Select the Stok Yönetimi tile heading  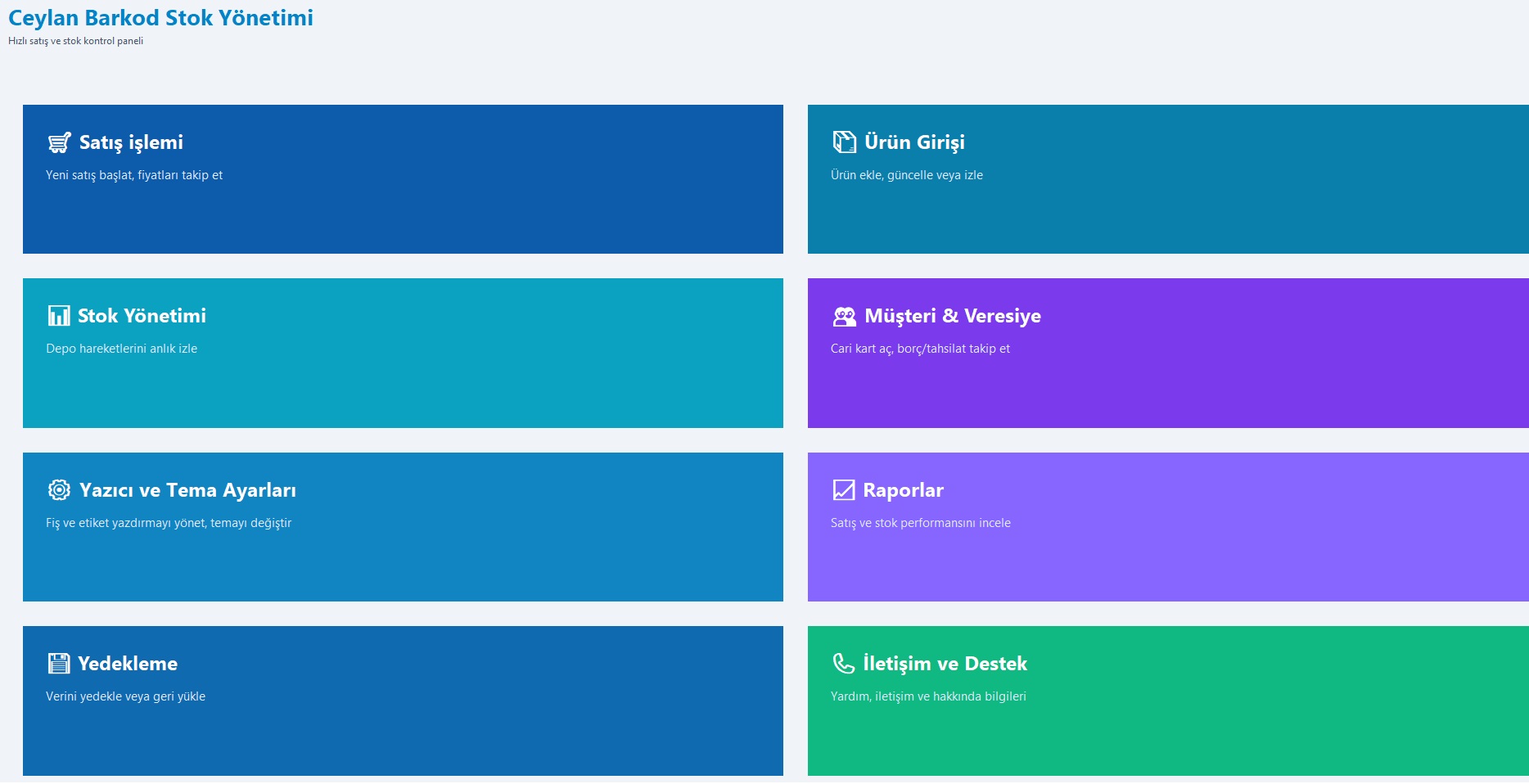click(142, 316)
